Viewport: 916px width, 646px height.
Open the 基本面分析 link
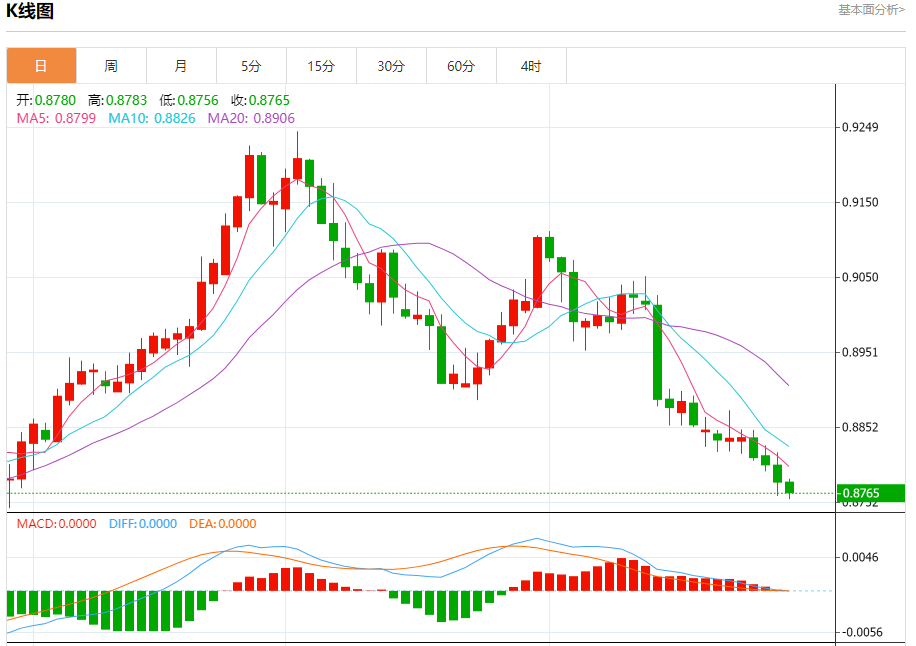[x=871, y=9]
